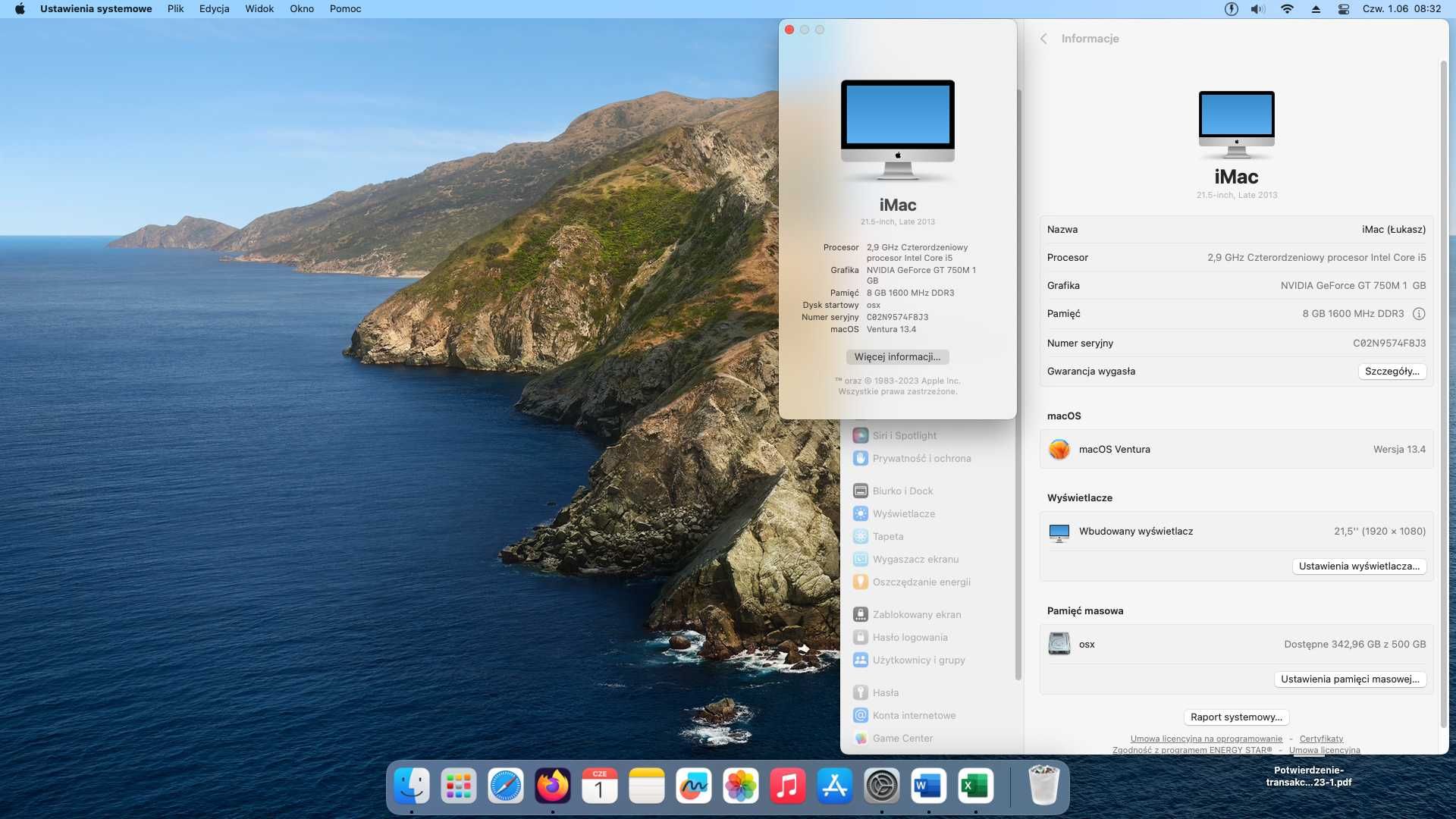Click the date and time in menu bar
Viewport: 1456px width, 819px height.
(1401, 9)
